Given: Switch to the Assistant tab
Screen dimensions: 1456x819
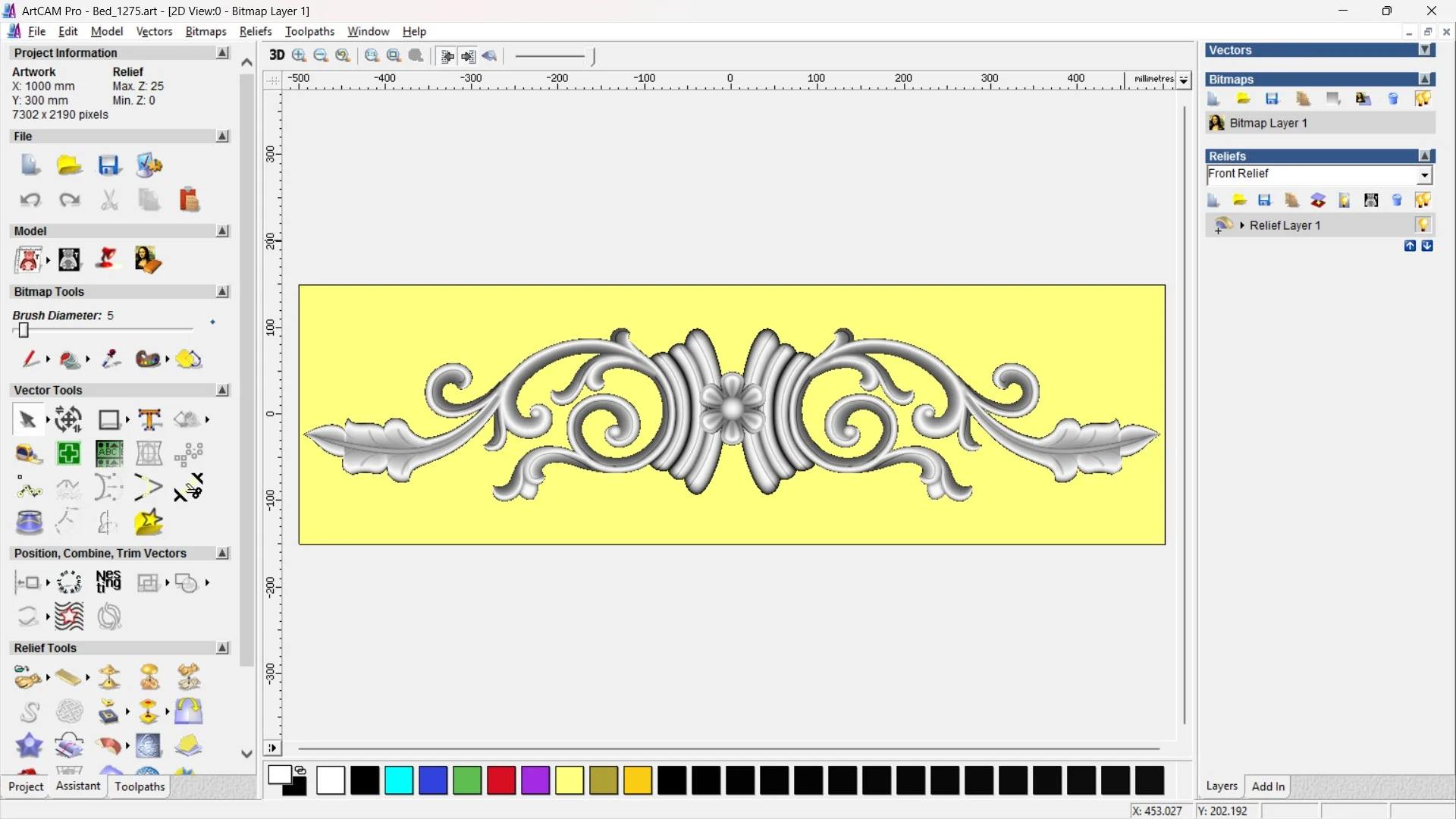Looking at the screenshot, I should (77, 786).
